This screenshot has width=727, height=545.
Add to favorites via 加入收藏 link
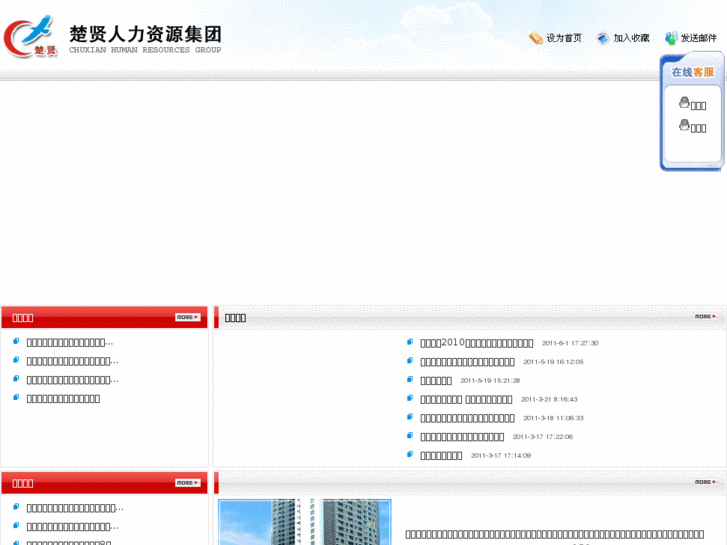click(631, 38)
